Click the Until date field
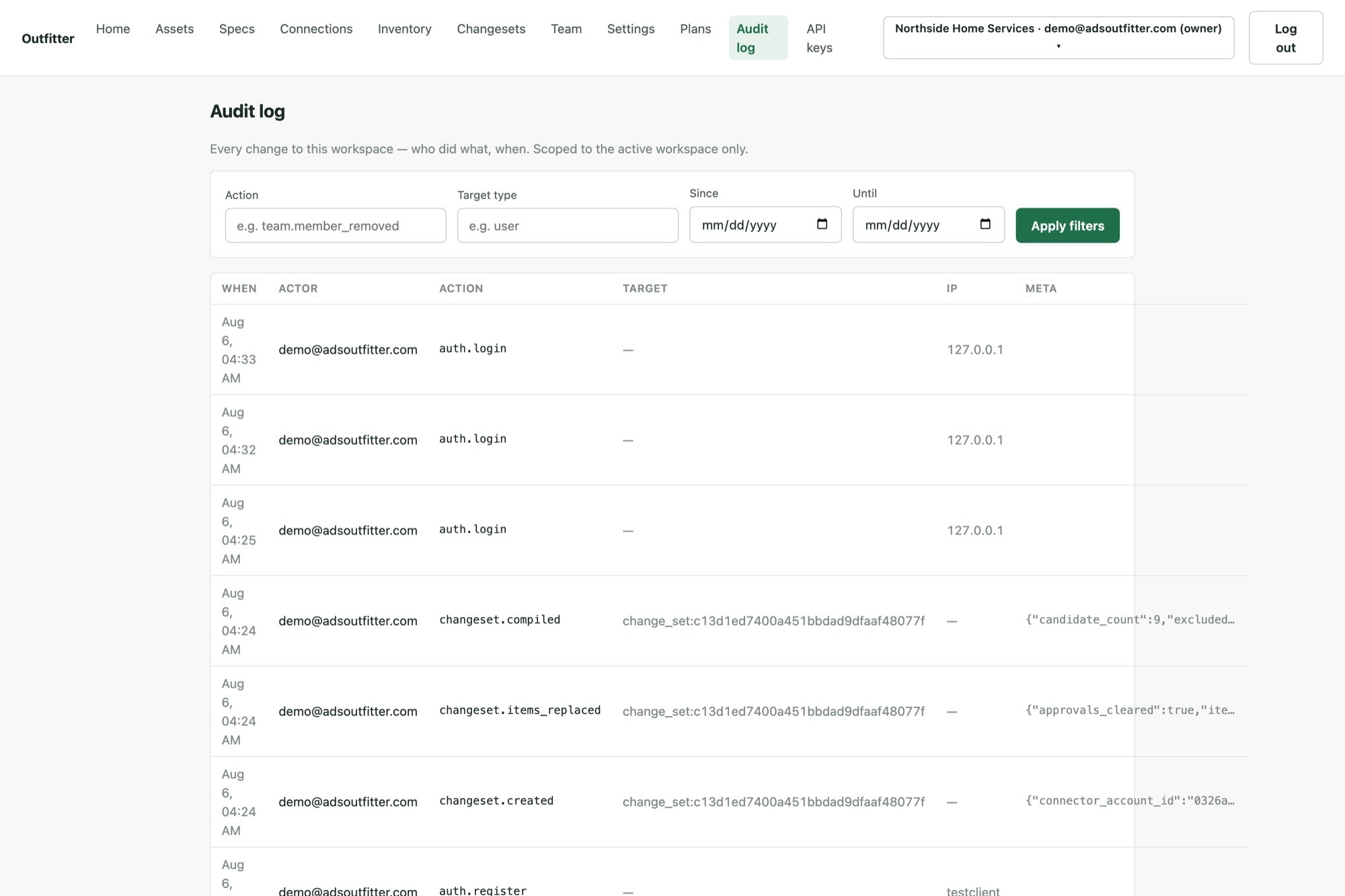1345x896 pixels. click(x=929, y=225)
